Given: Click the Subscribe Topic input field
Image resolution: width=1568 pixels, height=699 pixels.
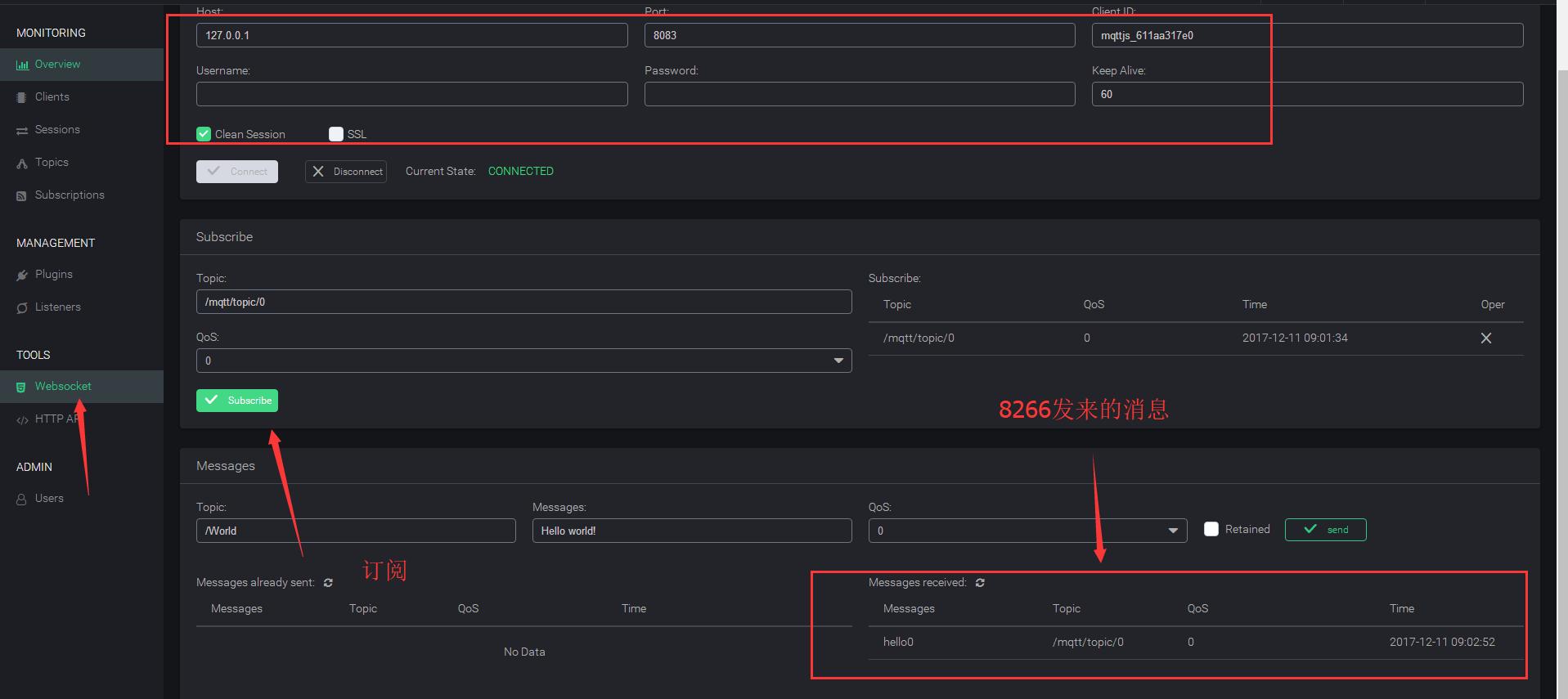Looking at the screenshot, I should tap(523, 302).
